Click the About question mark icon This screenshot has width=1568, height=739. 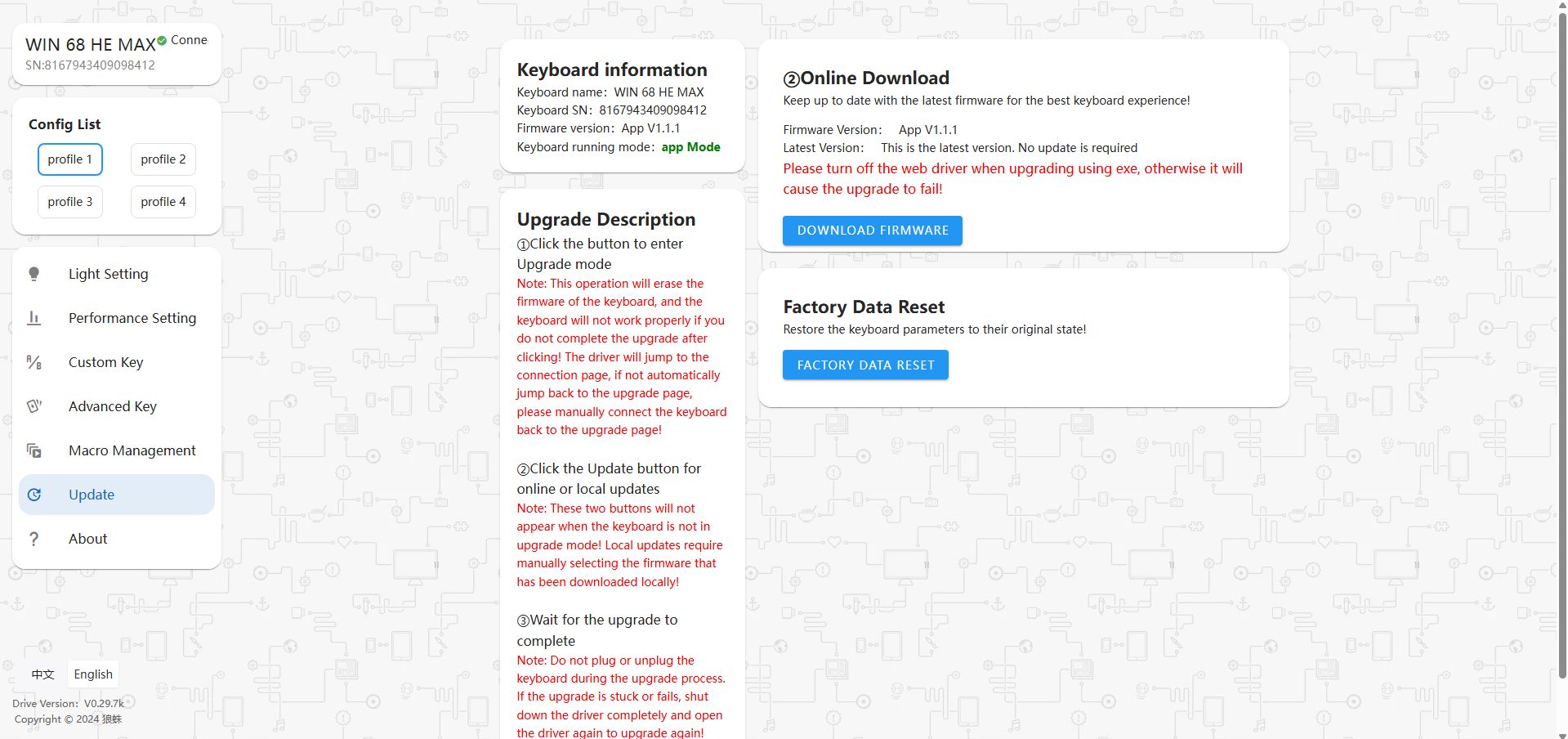pyautogui.click(x=34, y=539)
